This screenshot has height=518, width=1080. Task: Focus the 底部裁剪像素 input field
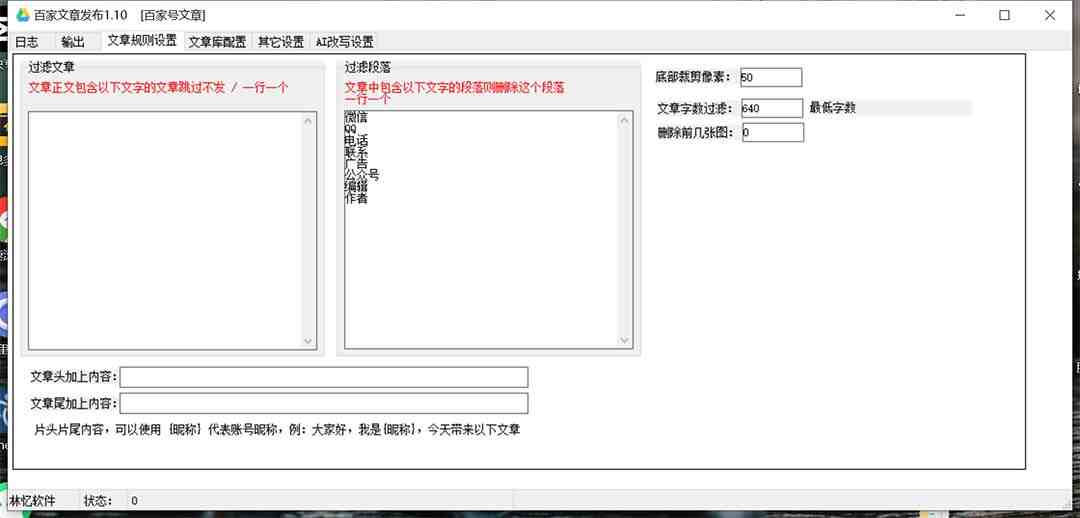click(x=771, y=77)
